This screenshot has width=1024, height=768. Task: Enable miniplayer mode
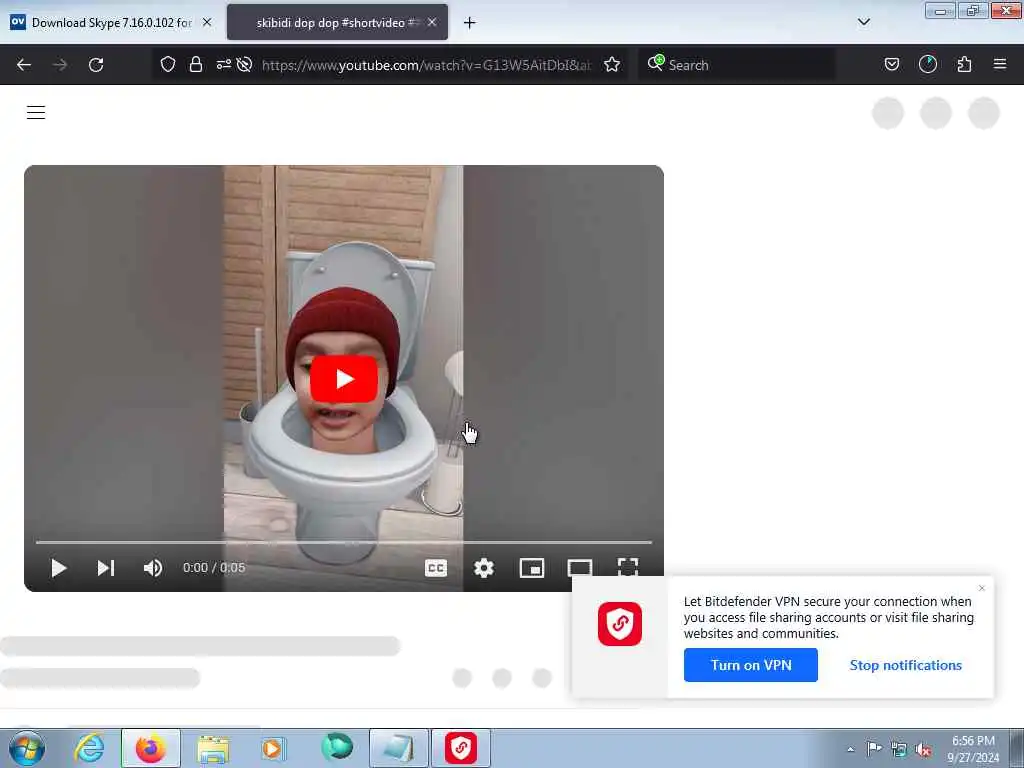coord(532,568)
